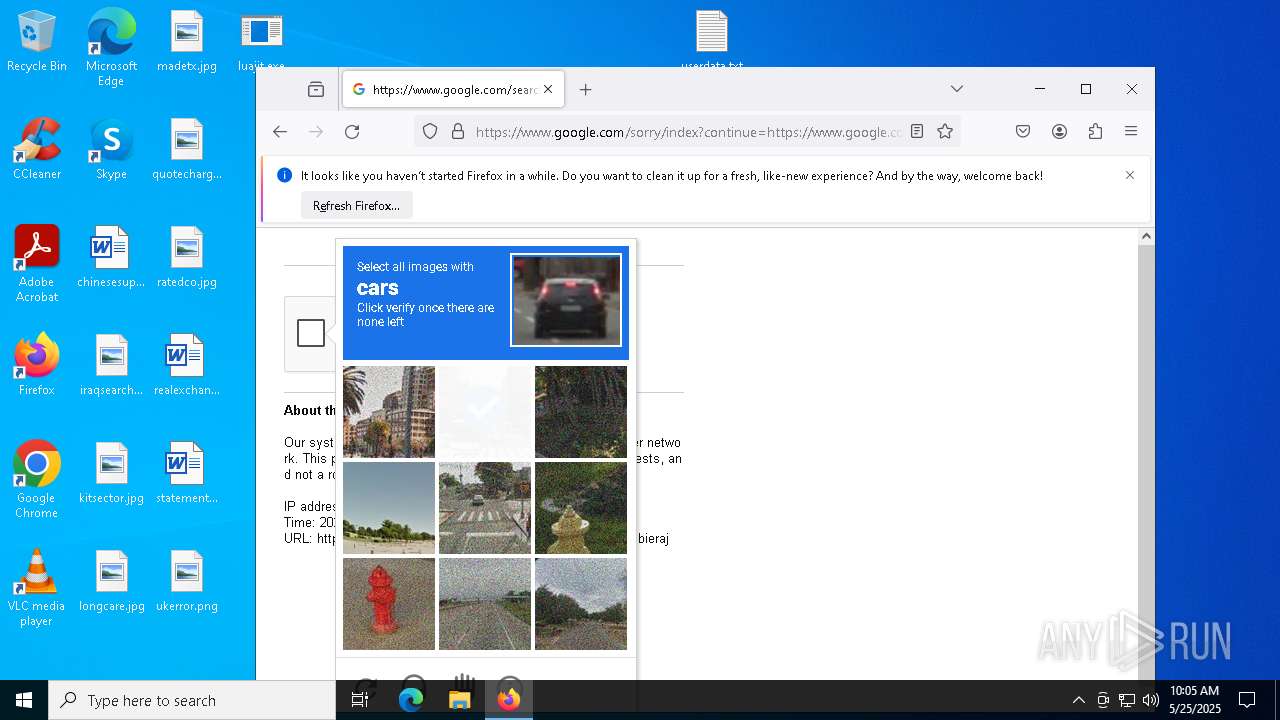Viewport: 1280px width, 720px height.
Task: Select madetx.jpg file on desktop
Action: tap(187, 41)
